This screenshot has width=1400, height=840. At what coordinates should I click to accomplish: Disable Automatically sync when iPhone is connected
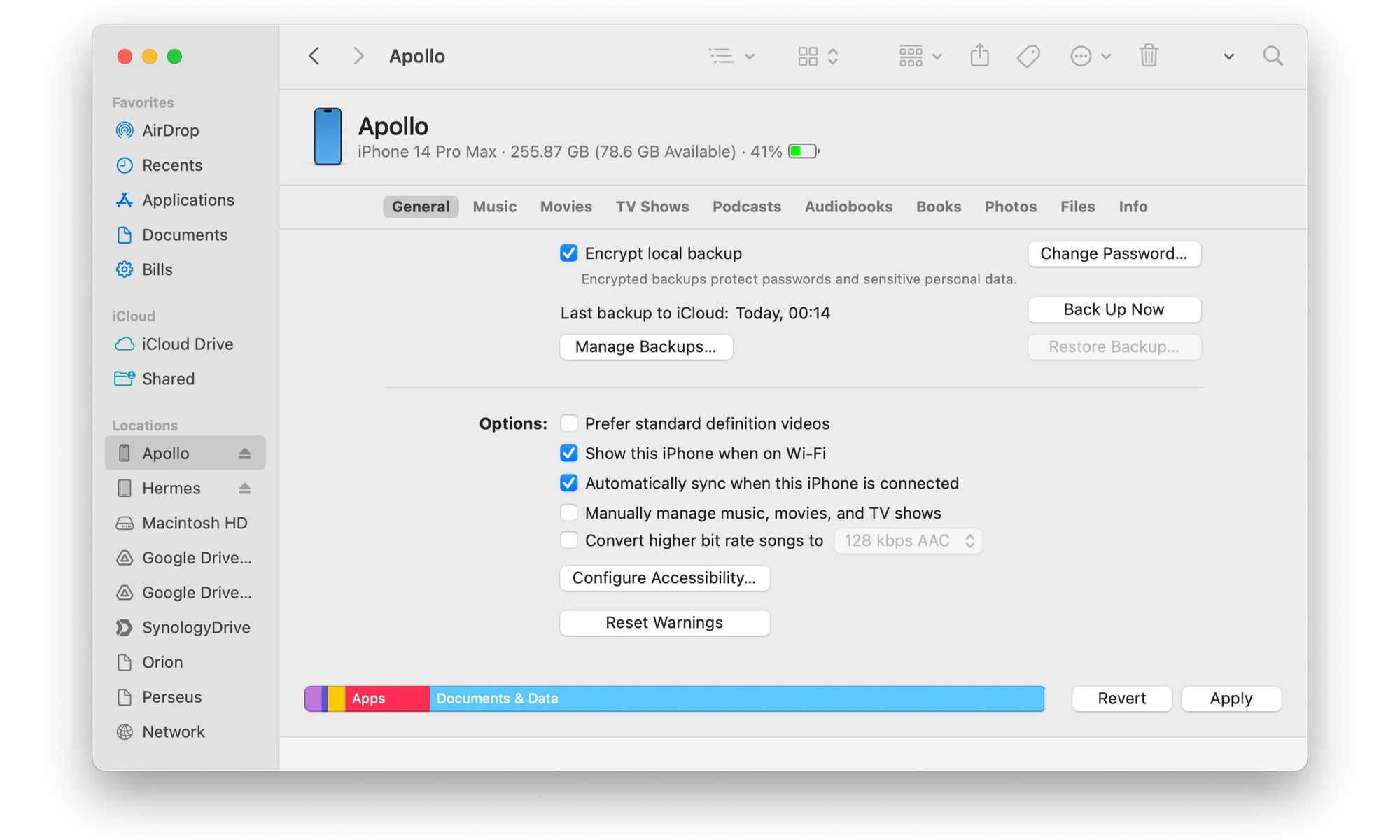point(568,483)
